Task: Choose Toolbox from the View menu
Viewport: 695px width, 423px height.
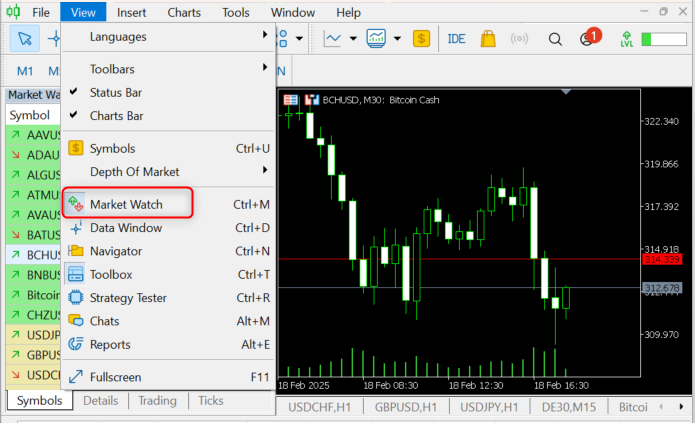Action: [x=168, y=274]
